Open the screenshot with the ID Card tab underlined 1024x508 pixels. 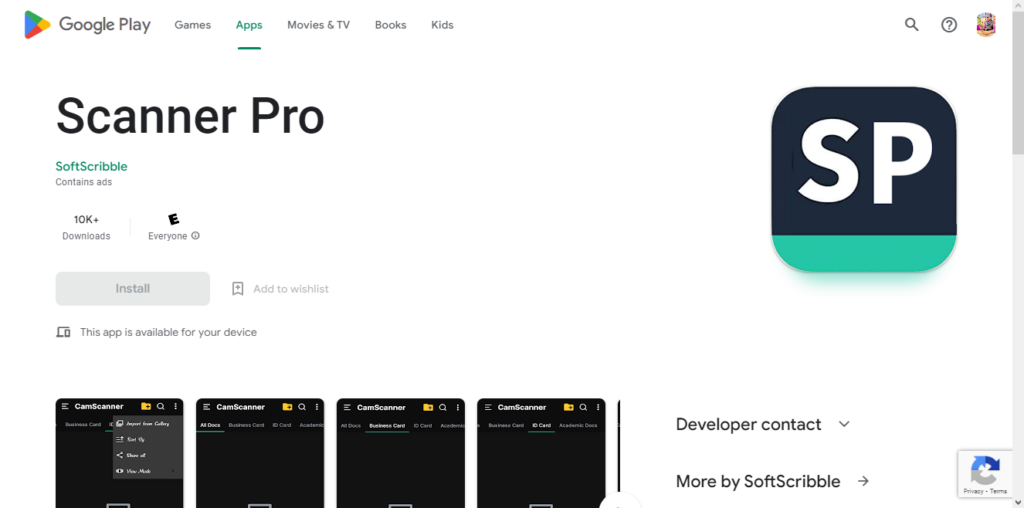[x=541, y=453]
